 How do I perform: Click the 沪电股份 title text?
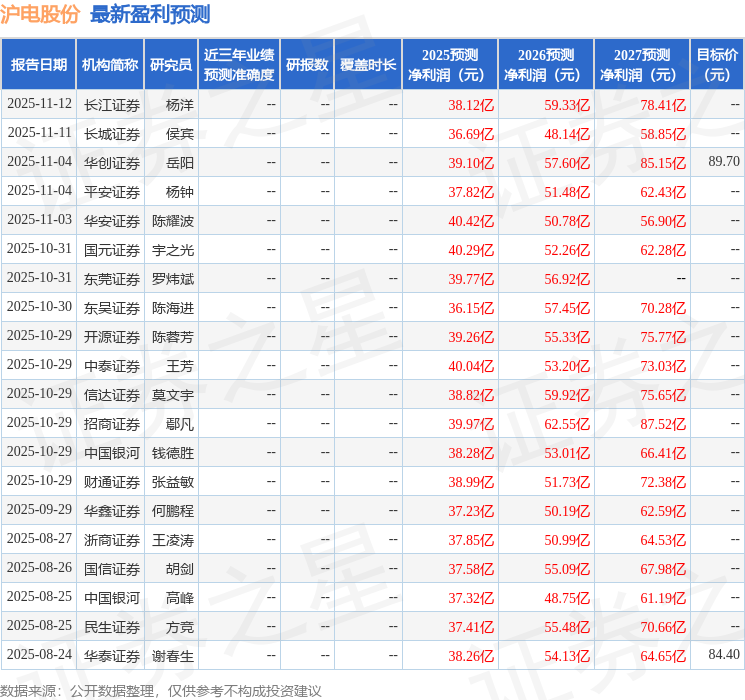click(40, 14)
